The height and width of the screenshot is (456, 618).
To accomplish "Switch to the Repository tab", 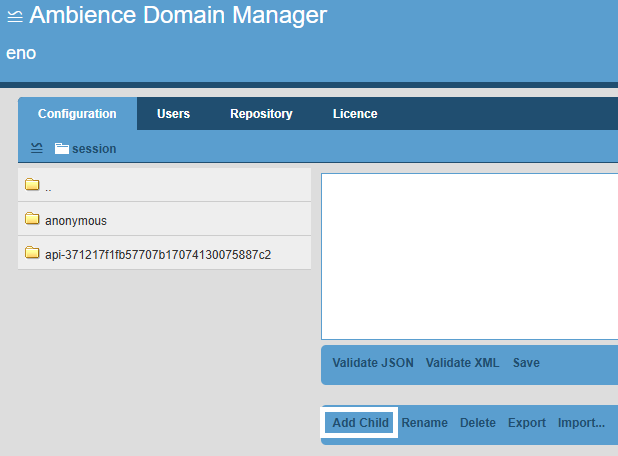I will (261, 114).
